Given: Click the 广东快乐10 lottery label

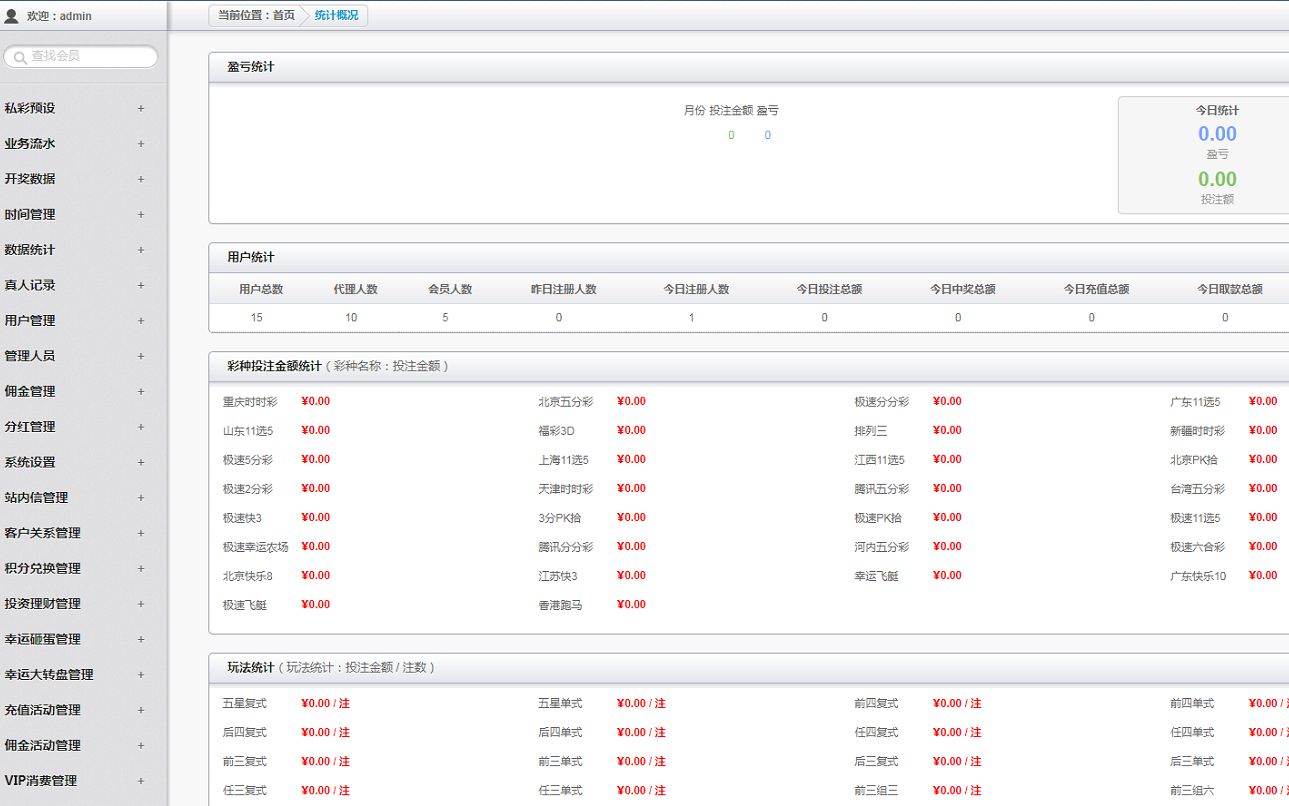Looking at the screenshot, I should 1198,576.
